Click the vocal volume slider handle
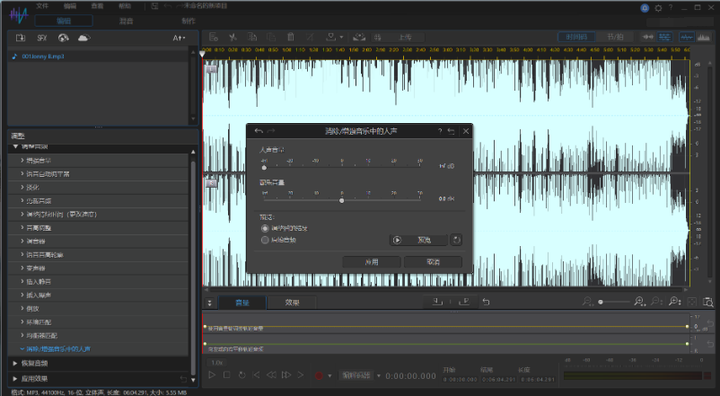This screenshot has height=396, width=720. tap(264, 168)
